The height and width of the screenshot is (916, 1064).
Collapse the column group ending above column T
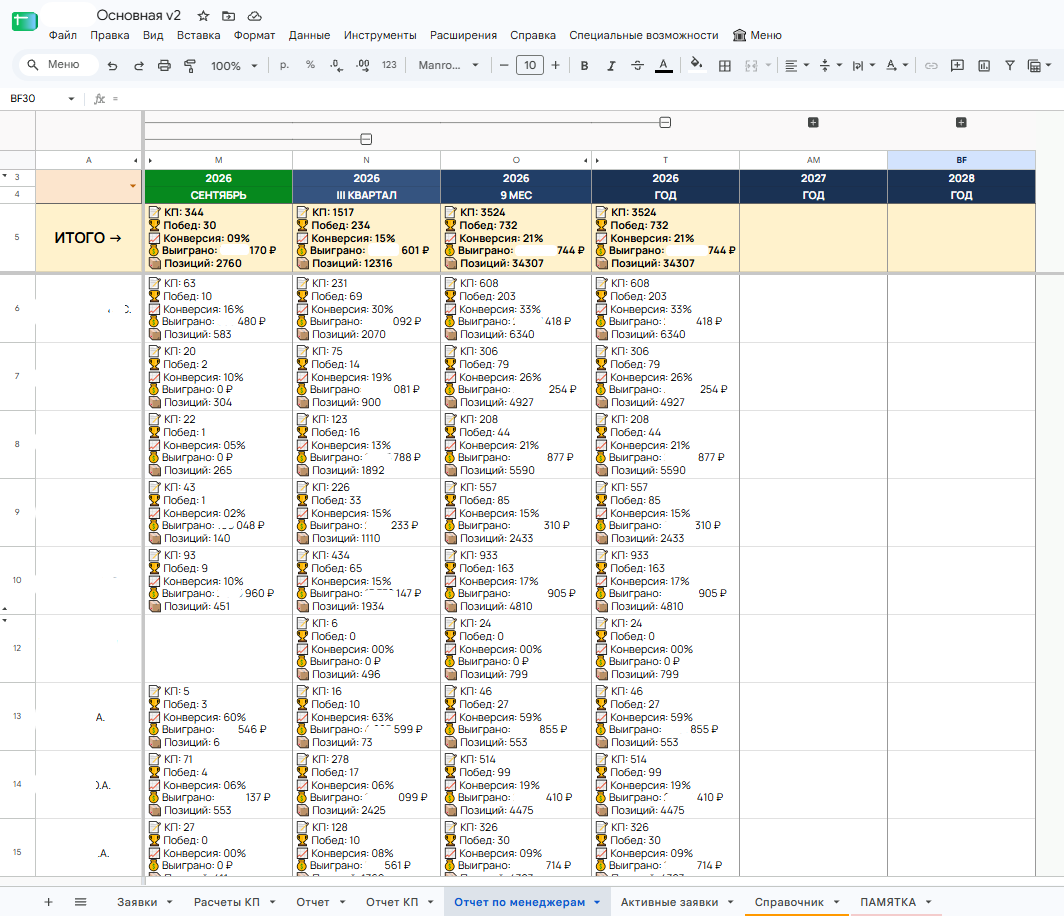pyautogui.click(x=665, y=122)
